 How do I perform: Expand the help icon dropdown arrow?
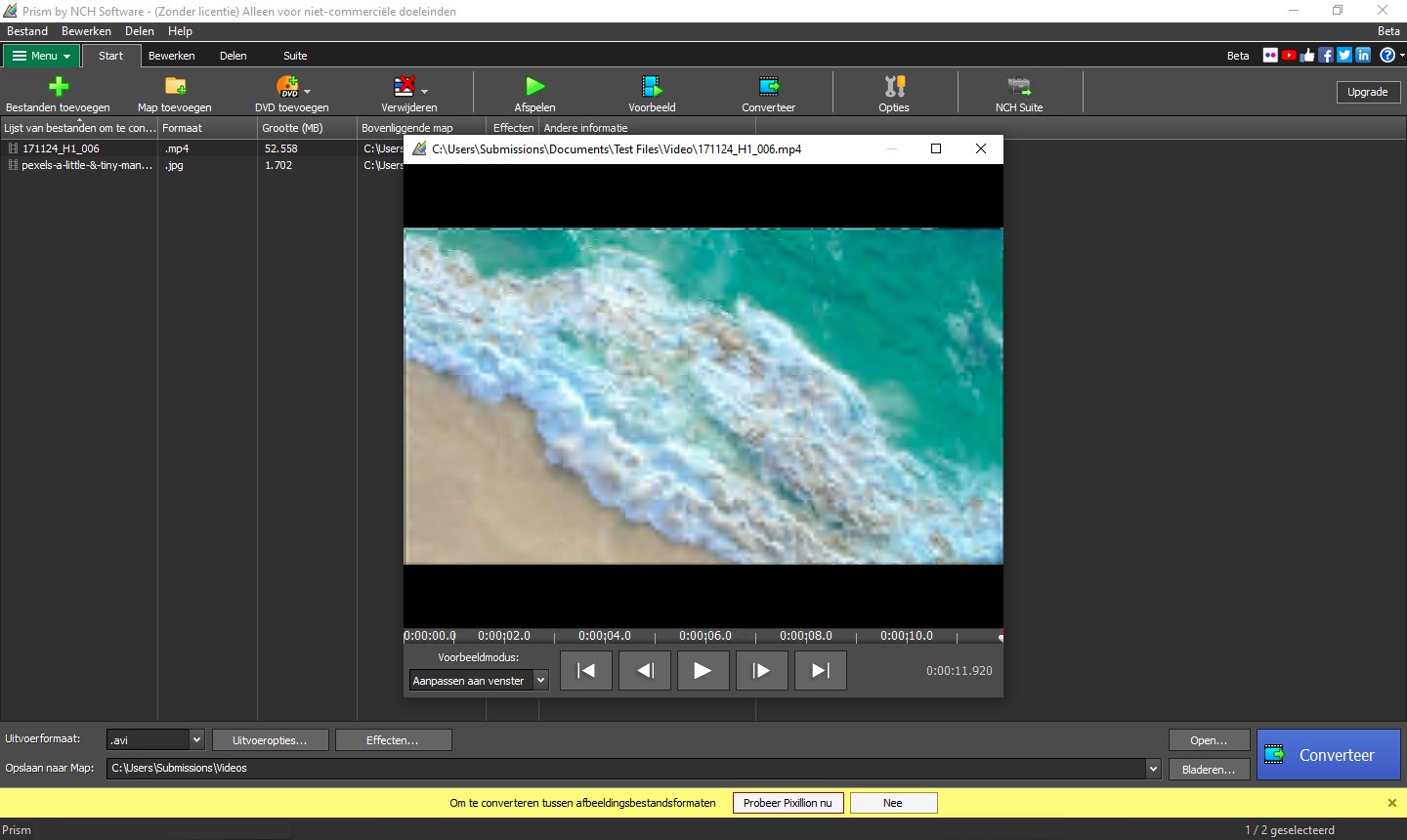coord(1401,56)
